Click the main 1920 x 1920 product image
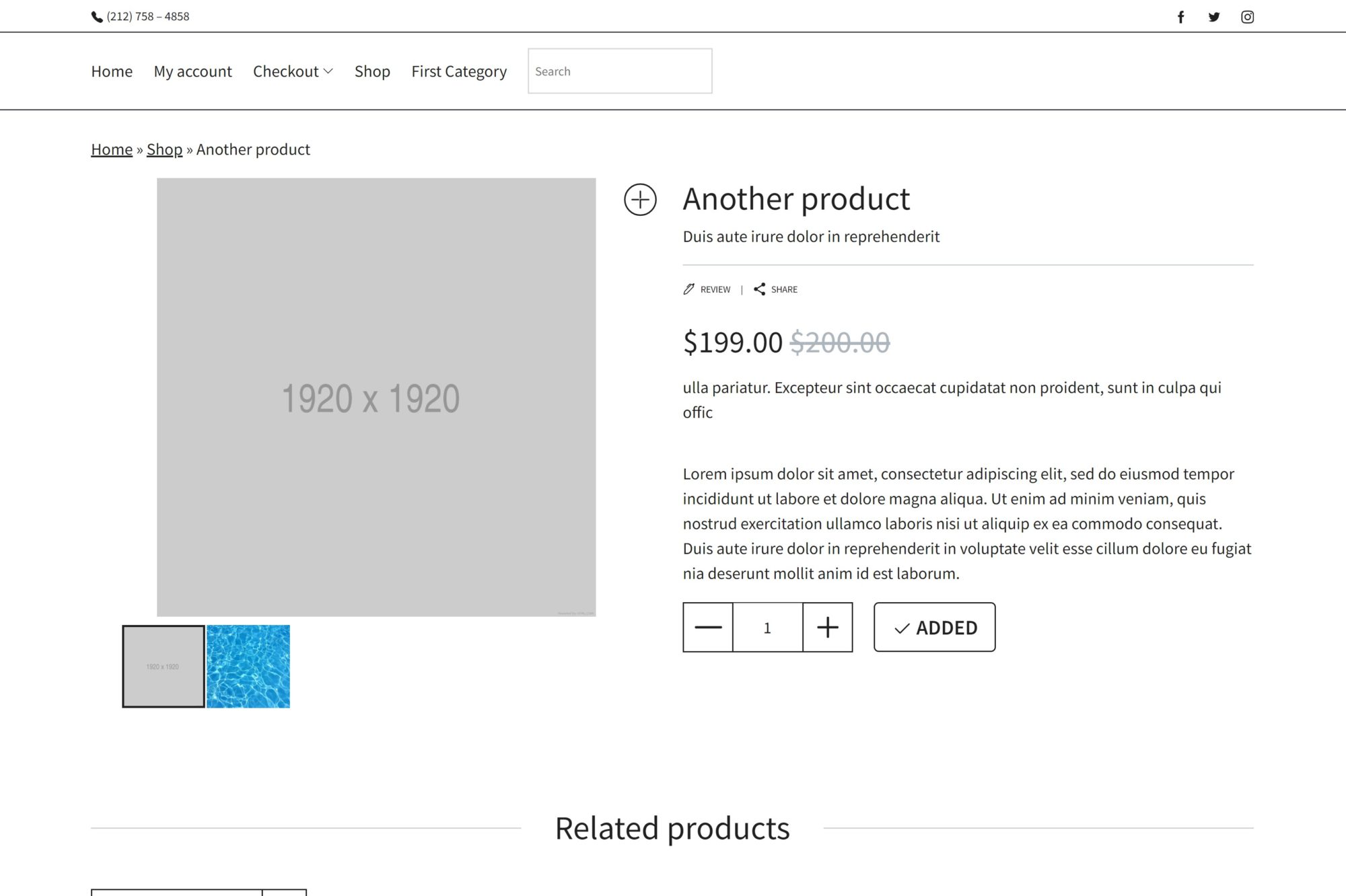 point(376,397)
